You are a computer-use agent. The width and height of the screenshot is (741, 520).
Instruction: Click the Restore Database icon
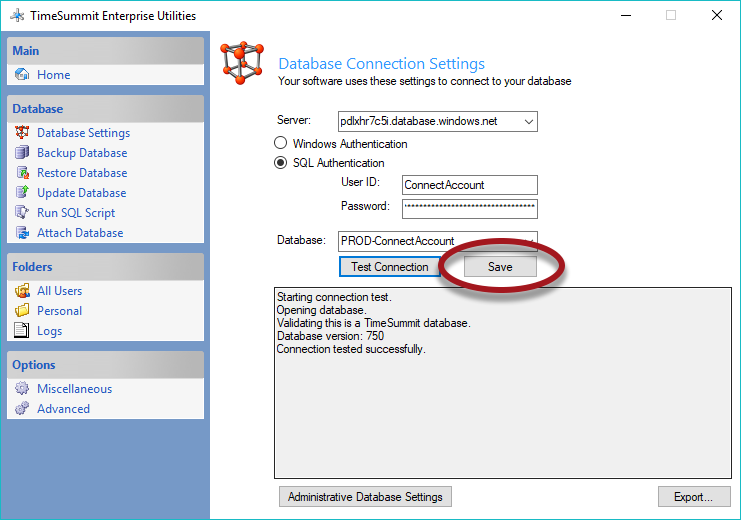tap(22, 173)
